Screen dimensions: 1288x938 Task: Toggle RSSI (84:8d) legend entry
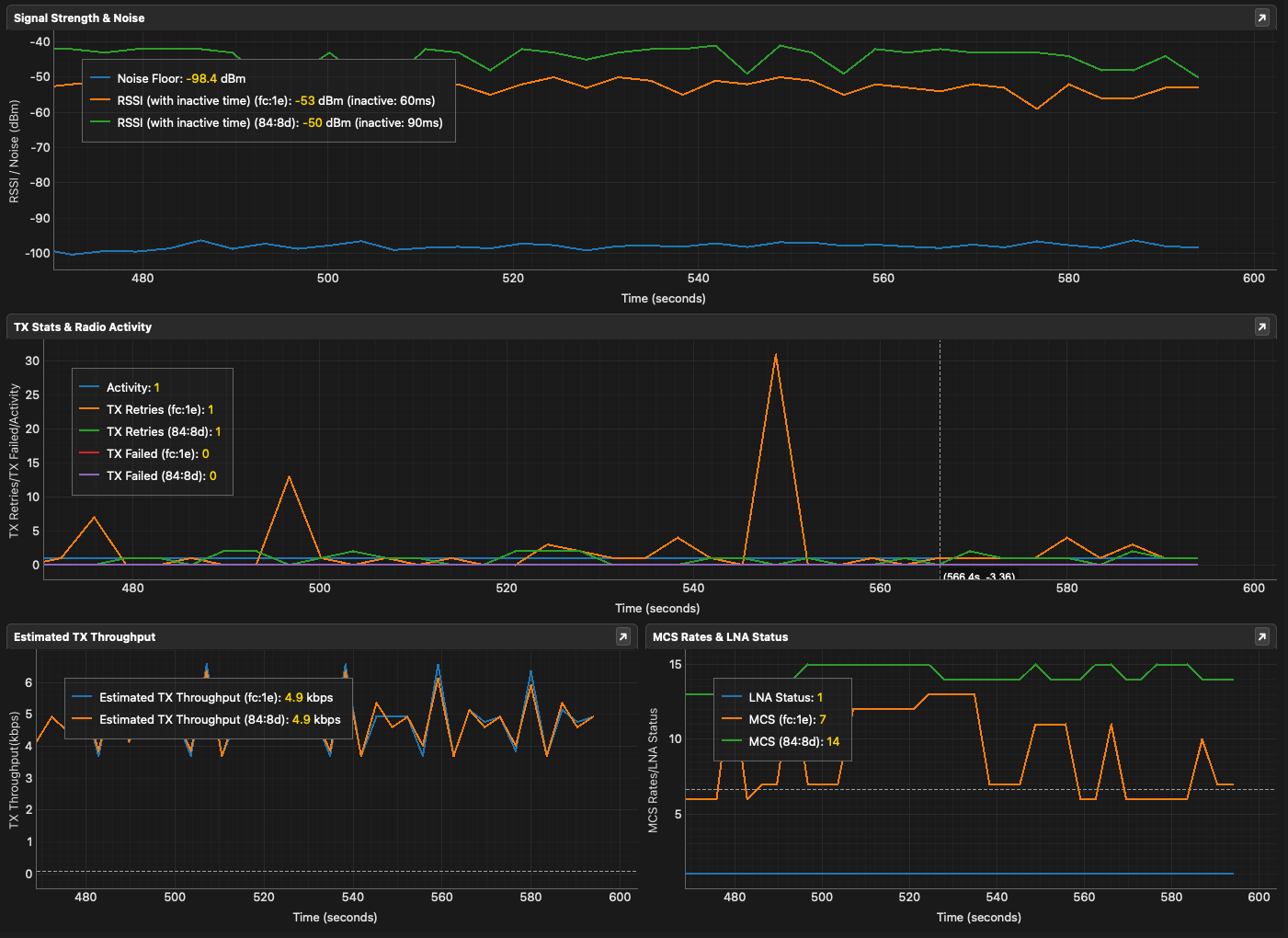tap(279, 123)
